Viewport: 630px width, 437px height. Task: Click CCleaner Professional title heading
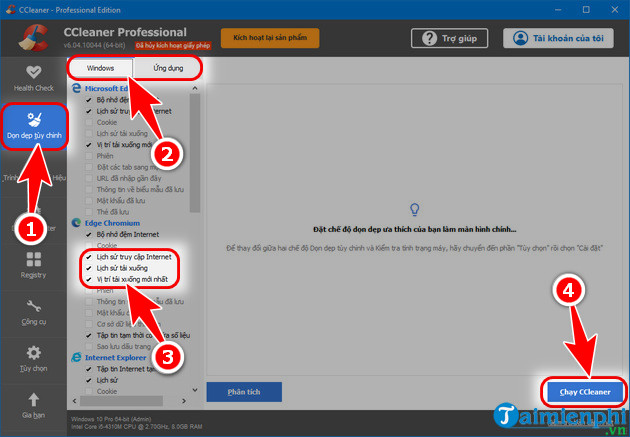point(125,32)
